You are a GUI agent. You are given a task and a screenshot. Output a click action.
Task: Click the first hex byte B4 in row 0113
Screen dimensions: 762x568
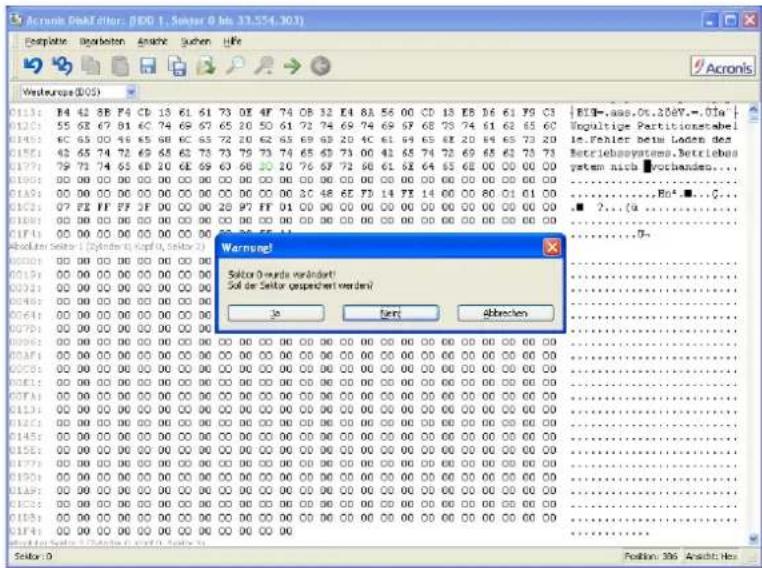tap(63, 112)
